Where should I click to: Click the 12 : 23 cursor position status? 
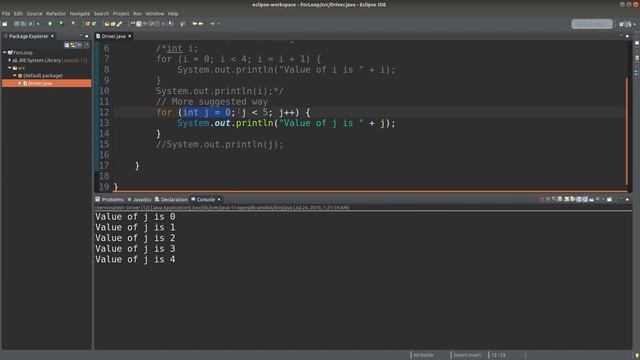pyautogui.click(x=498, y=355)
